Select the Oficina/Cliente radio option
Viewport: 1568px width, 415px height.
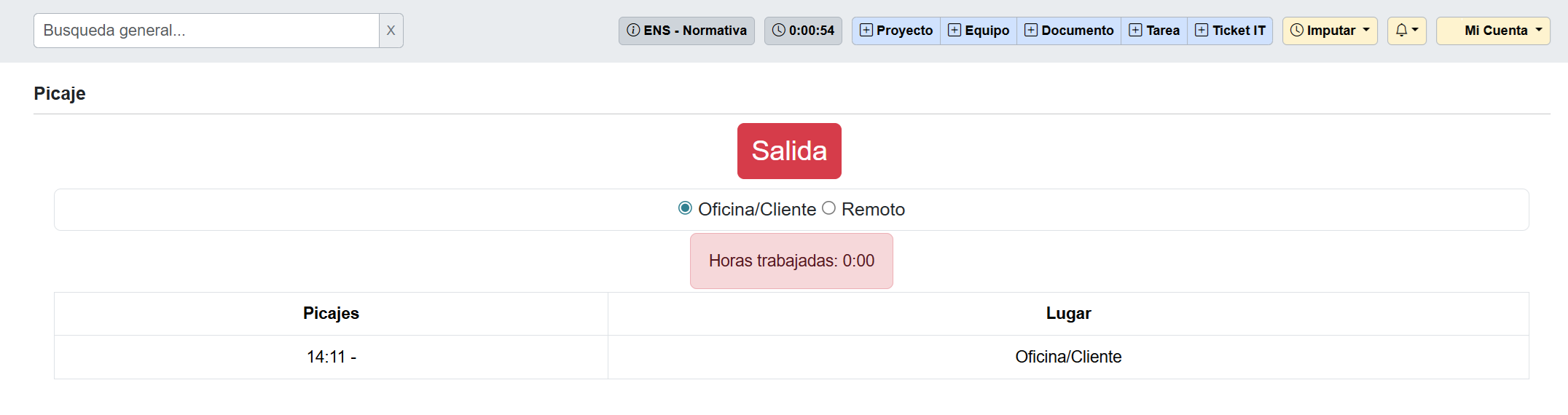tap(685, 208)
